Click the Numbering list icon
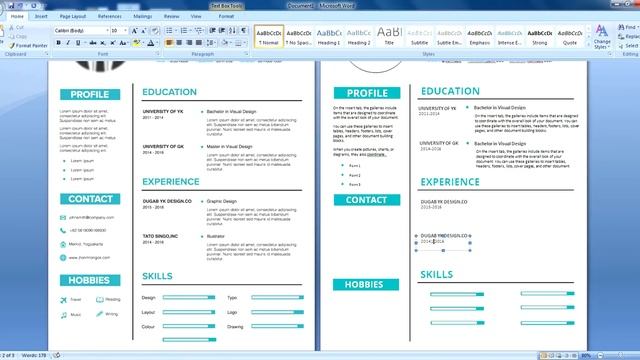The height and width of the screenshot is (360, 640). pyautogui.click(x=184, y=31)
